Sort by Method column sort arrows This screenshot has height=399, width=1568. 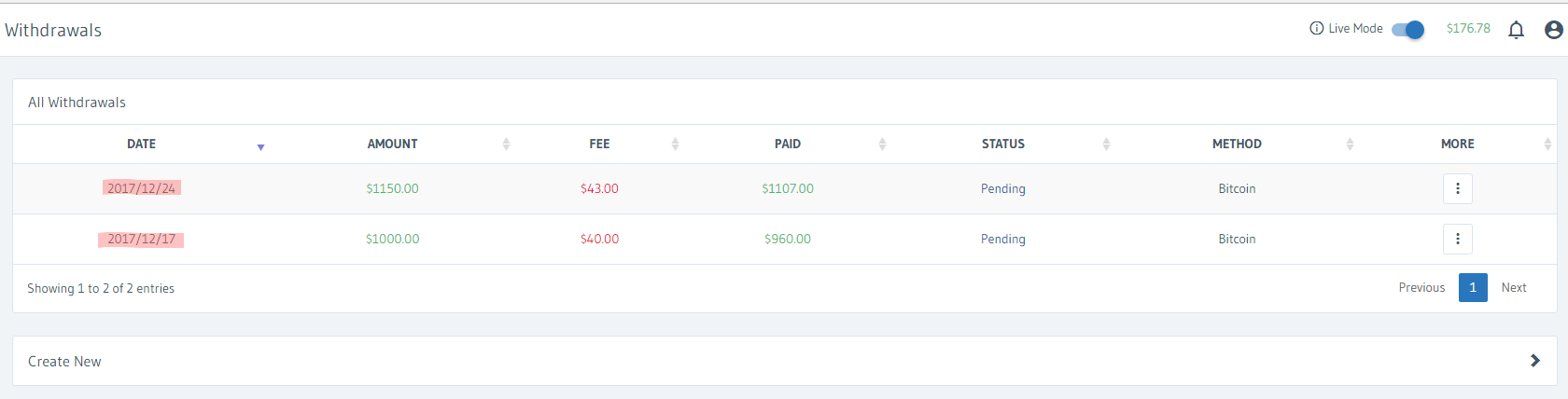(x=1350, y=144)
